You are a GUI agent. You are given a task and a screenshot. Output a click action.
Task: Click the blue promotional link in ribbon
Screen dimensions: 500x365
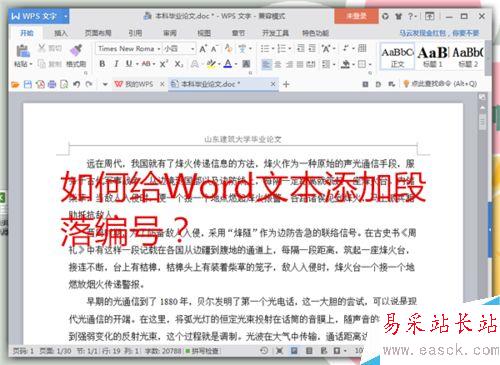click(x=440, y=33)
